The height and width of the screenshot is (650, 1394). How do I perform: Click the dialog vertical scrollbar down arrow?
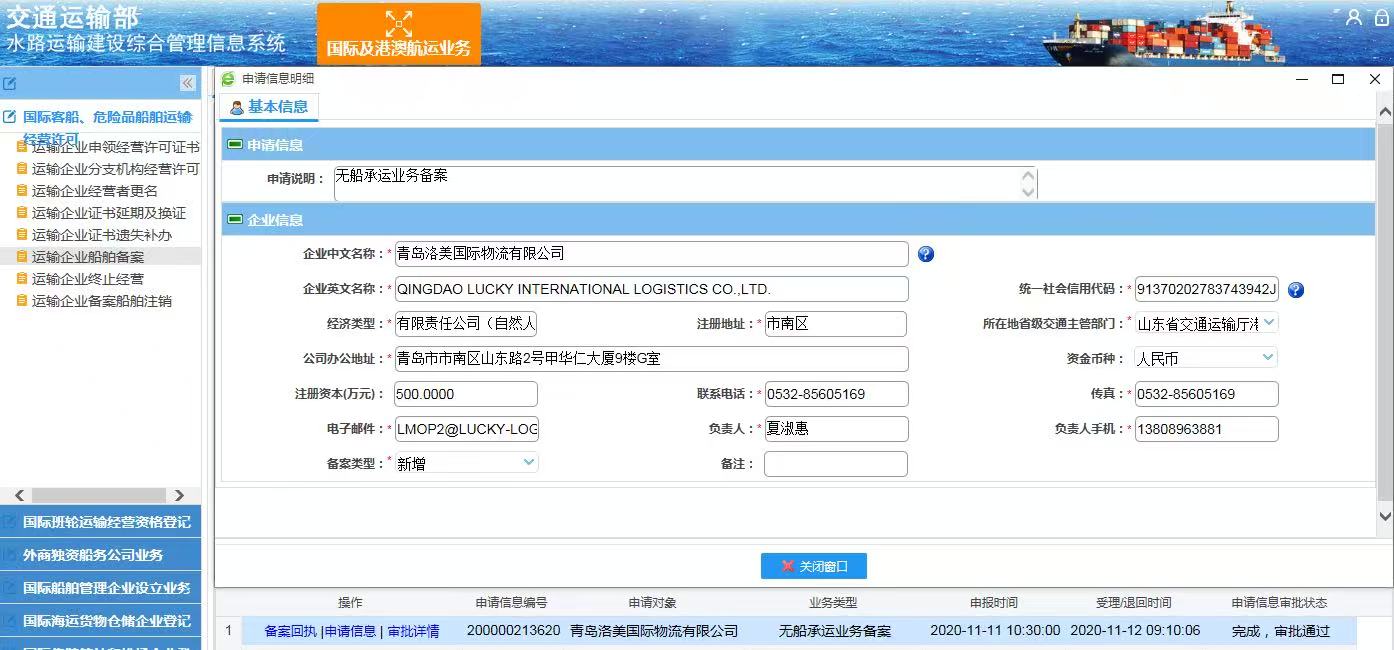tap(1385, 516)
